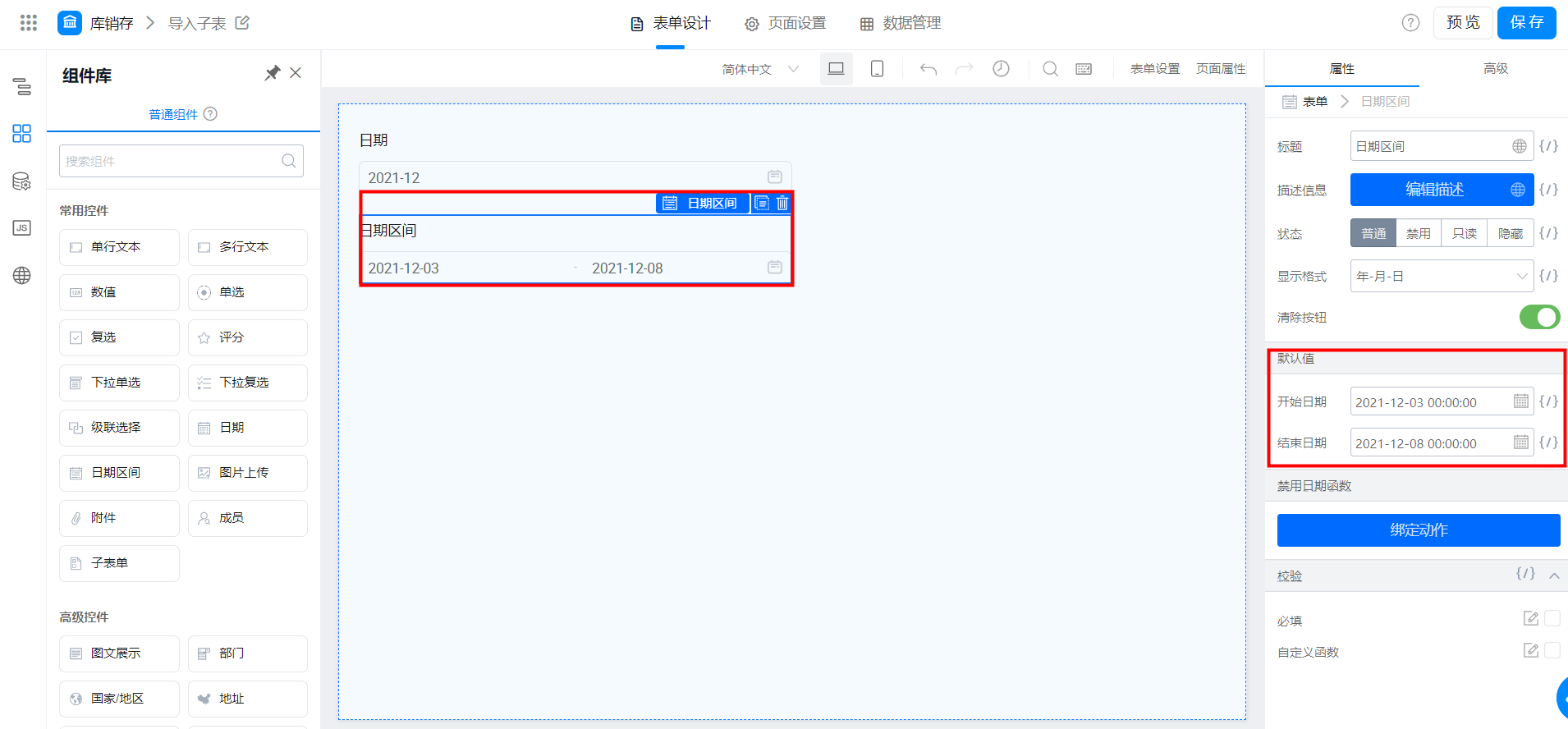1568x729 pixels.
Task: Focus the 搜索组件 search input
Action: click(x=181, y=161)
